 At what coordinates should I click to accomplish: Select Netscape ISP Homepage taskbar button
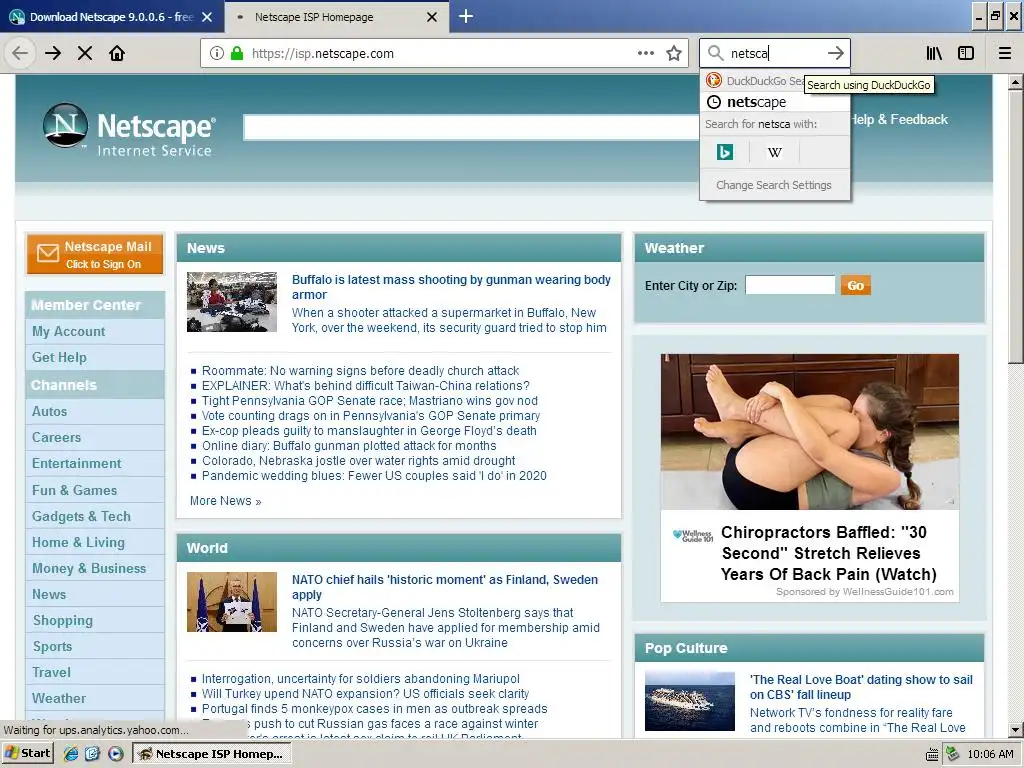pos(211,754)
